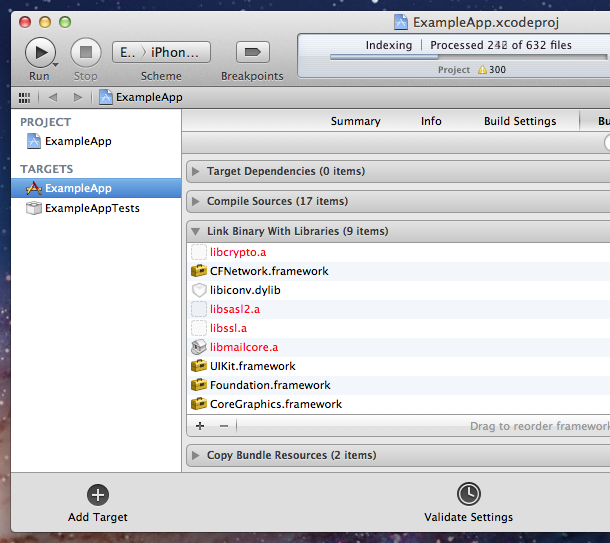Select the ExampleApp target

tap(96, 188)
